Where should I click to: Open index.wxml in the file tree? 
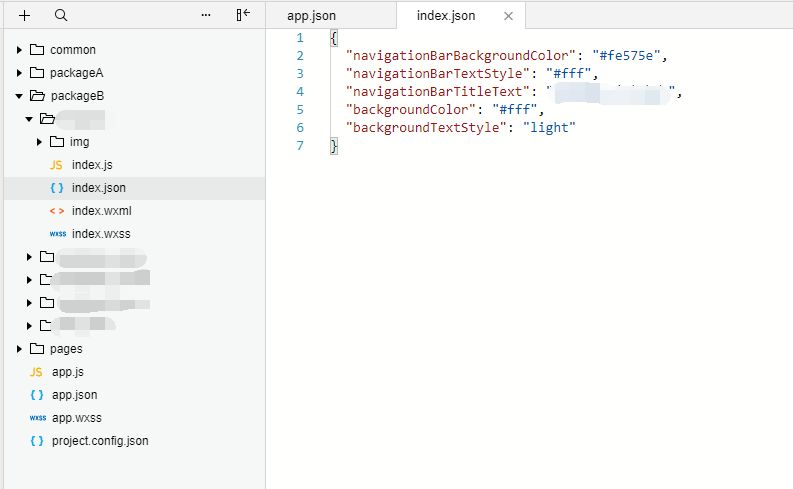coord(102,211)
